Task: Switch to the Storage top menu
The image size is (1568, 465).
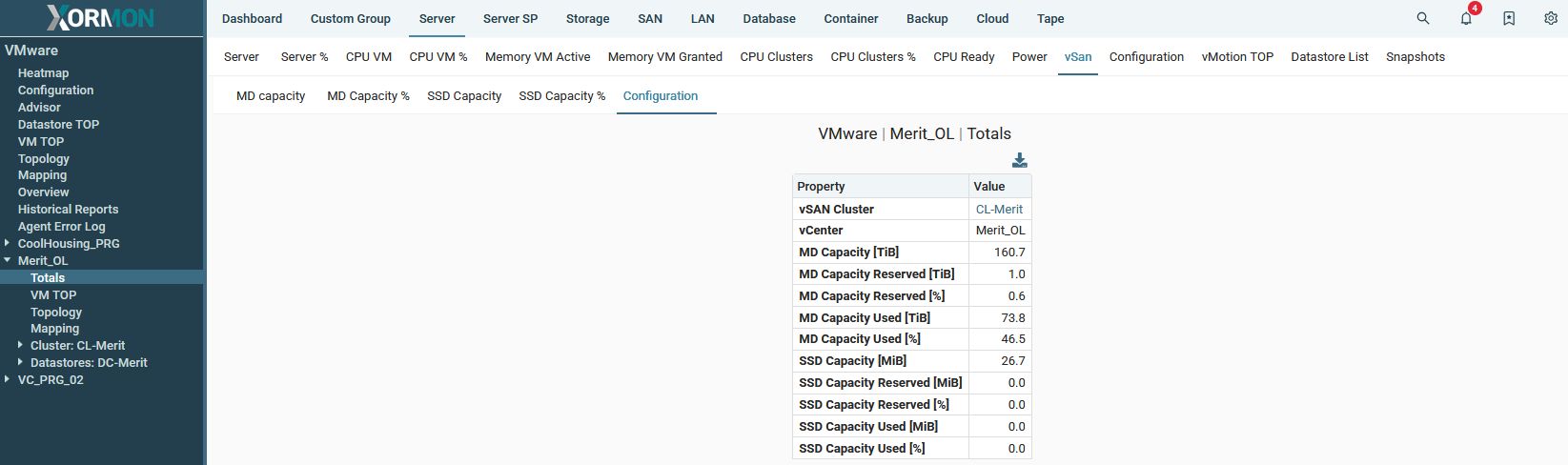Action: pyautogui.click(x=587, y=18)
